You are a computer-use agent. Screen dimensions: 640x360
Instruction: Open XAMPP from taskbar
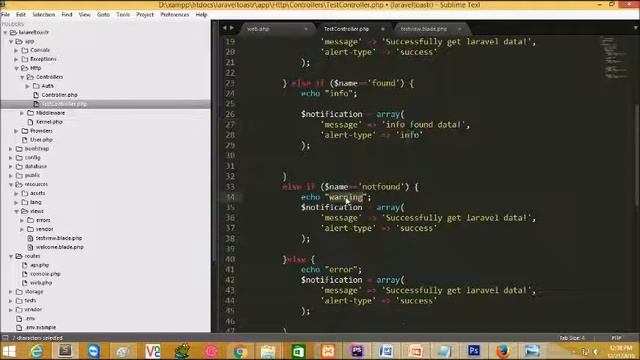tap(328, 351)
